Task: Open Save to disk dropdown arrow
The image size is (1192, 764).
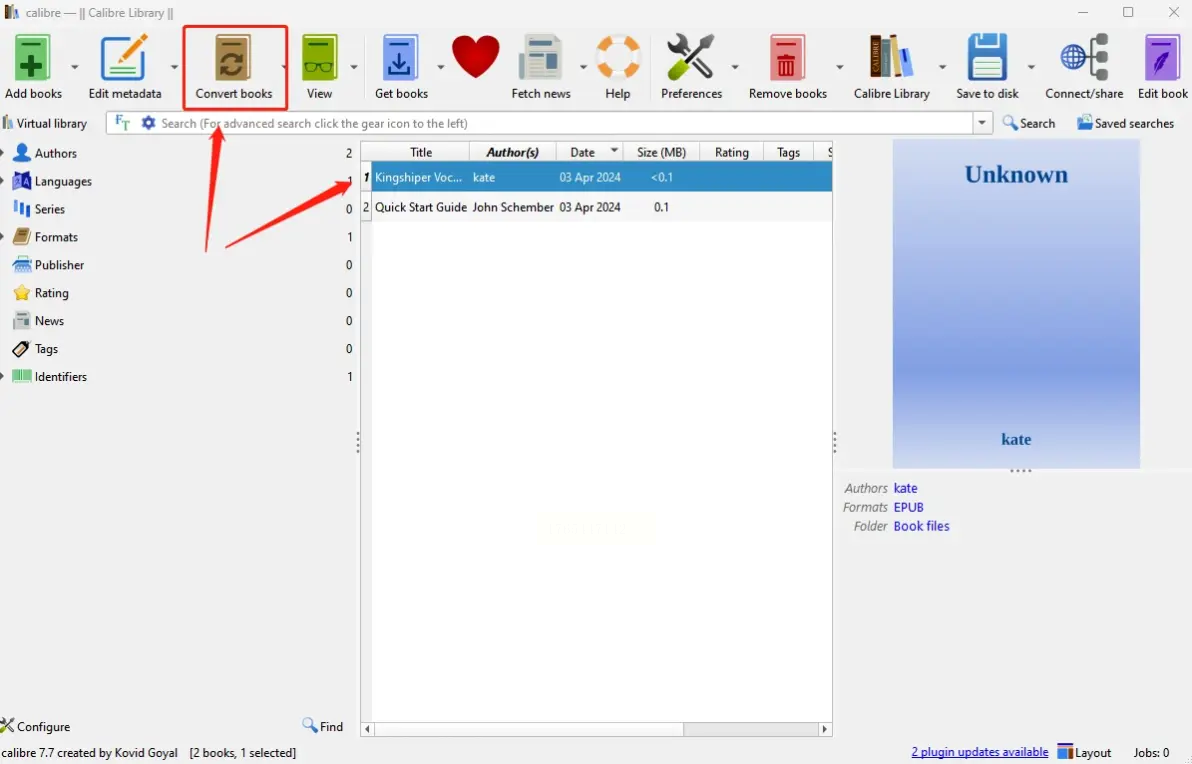Action: (x=1031, y=68)
